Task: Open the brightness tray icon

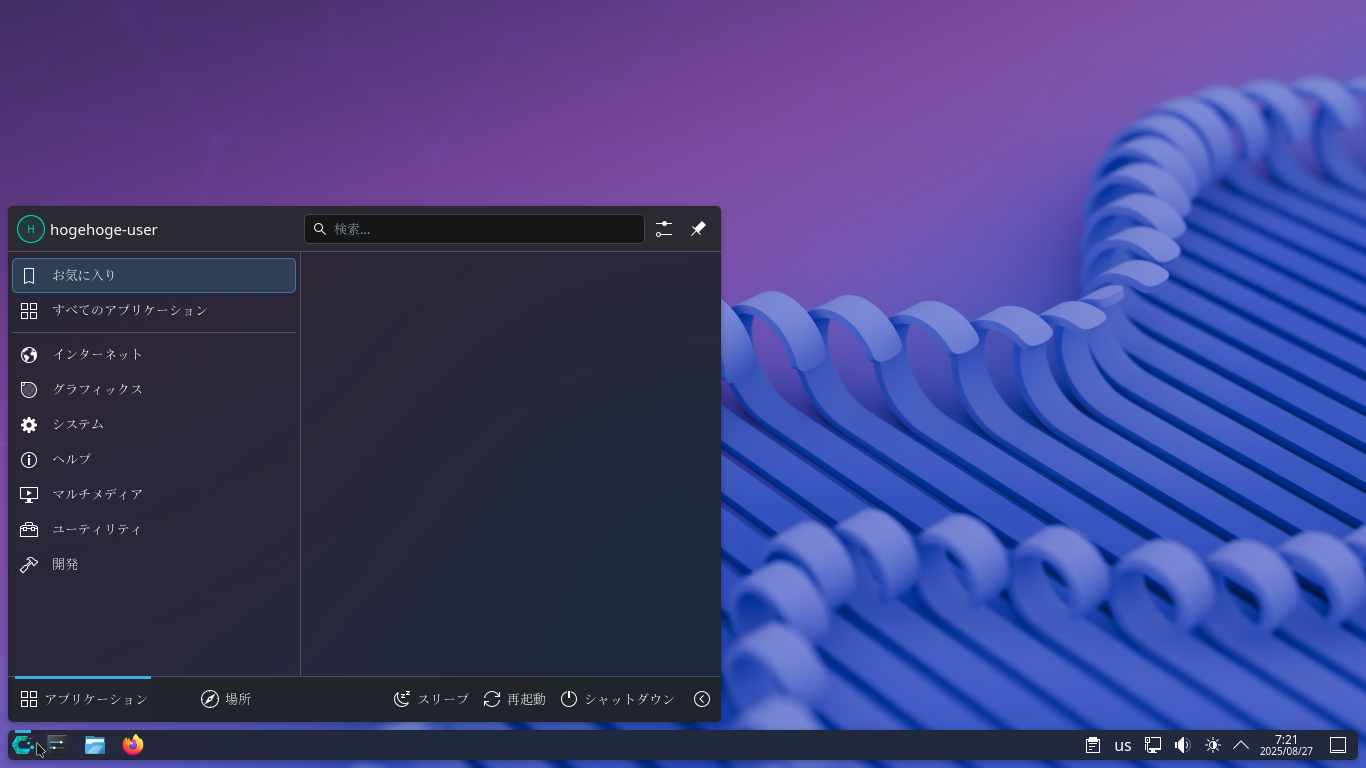Action: coord(1213,745)
